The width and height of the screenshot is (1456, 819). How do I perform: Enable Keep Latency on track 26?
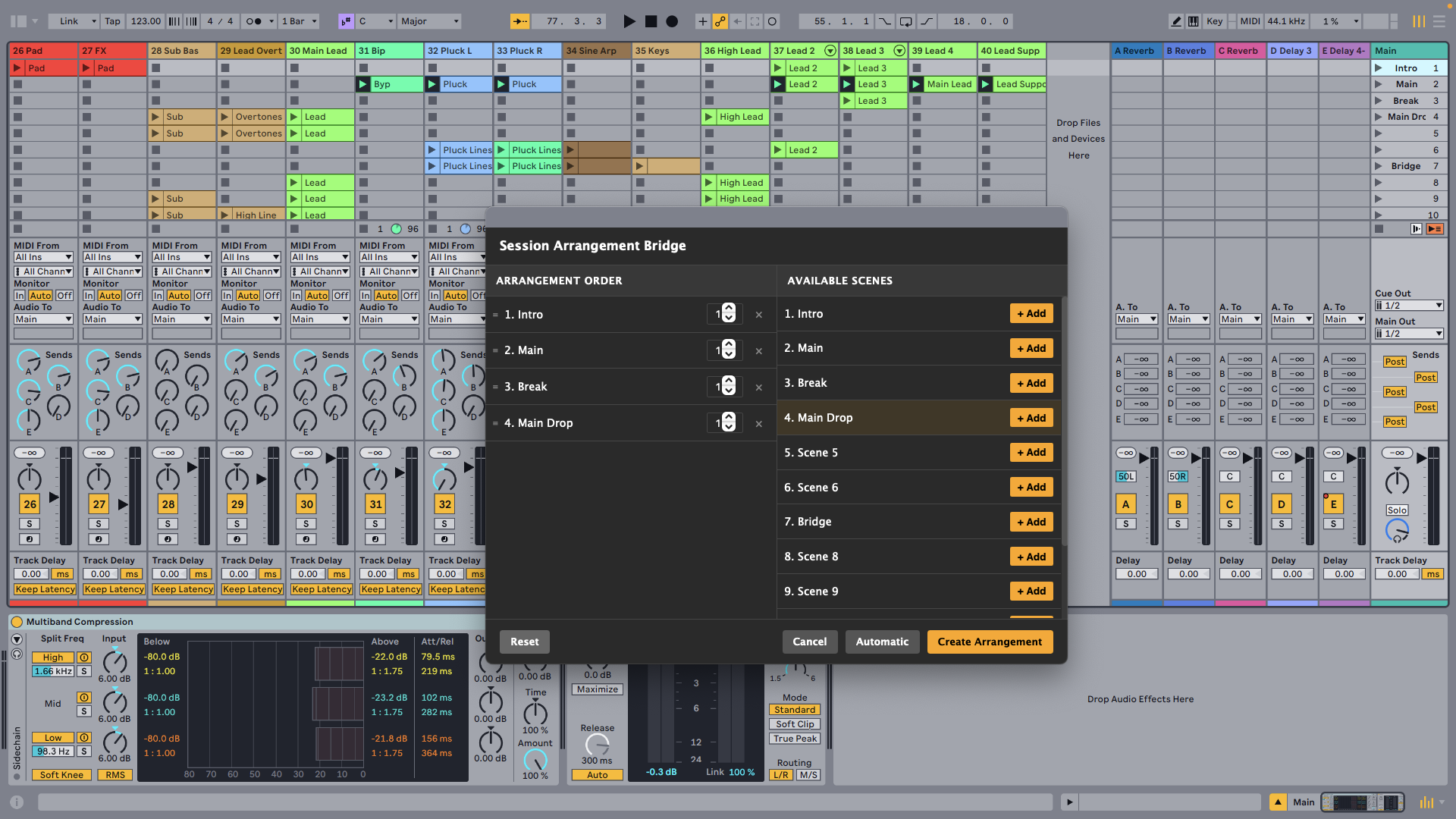click(45, 589)
